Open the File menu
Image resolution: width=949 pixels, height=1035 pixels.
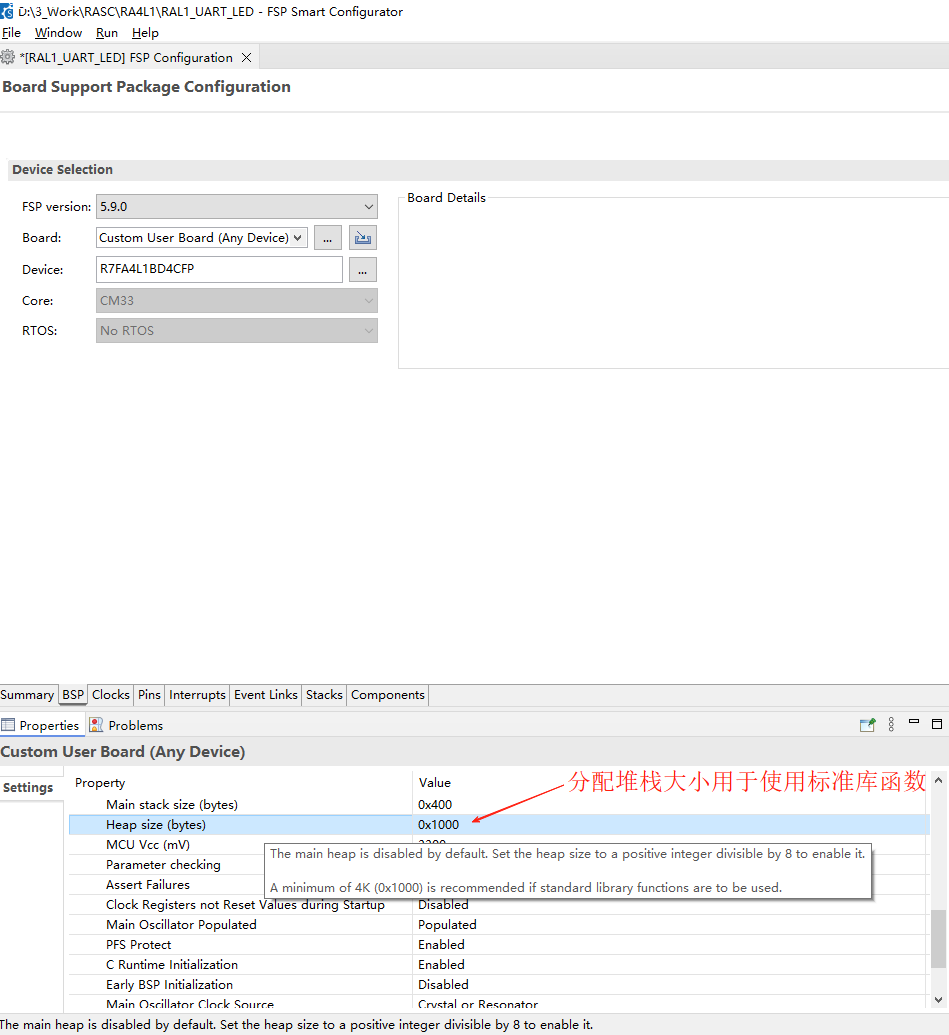[x=11, y=33]
